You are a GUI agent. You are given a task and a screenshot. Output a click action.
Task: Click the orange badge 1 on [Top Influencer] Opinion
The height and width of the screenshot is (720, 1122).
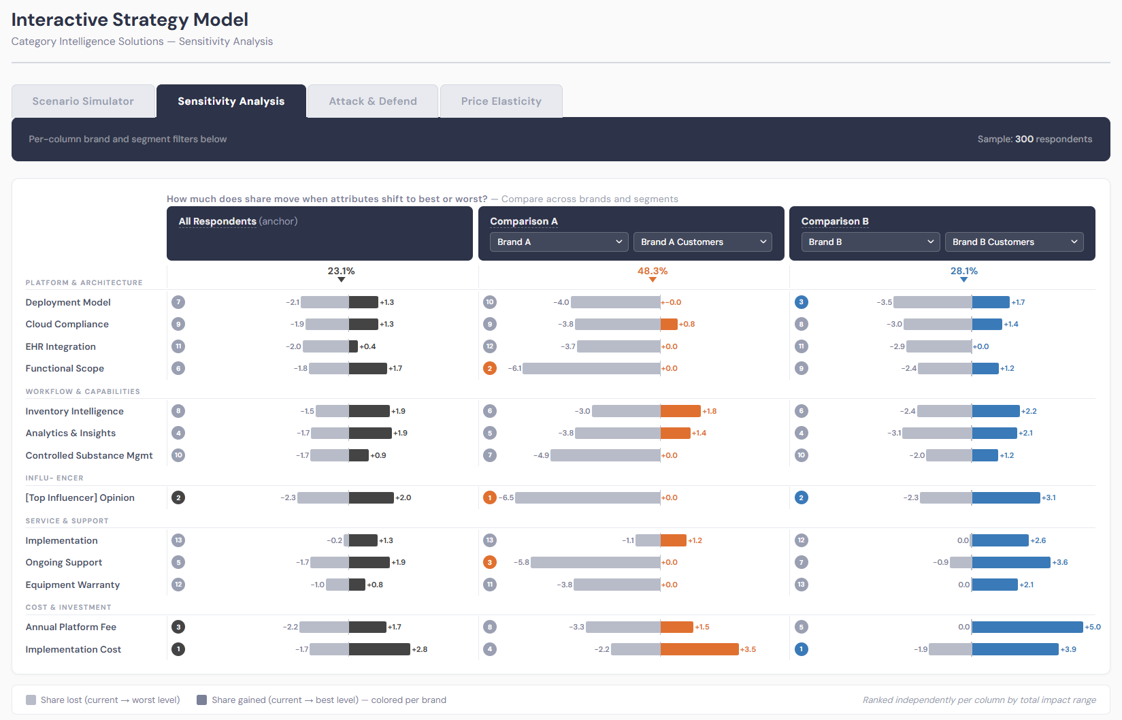coord(490,497)
